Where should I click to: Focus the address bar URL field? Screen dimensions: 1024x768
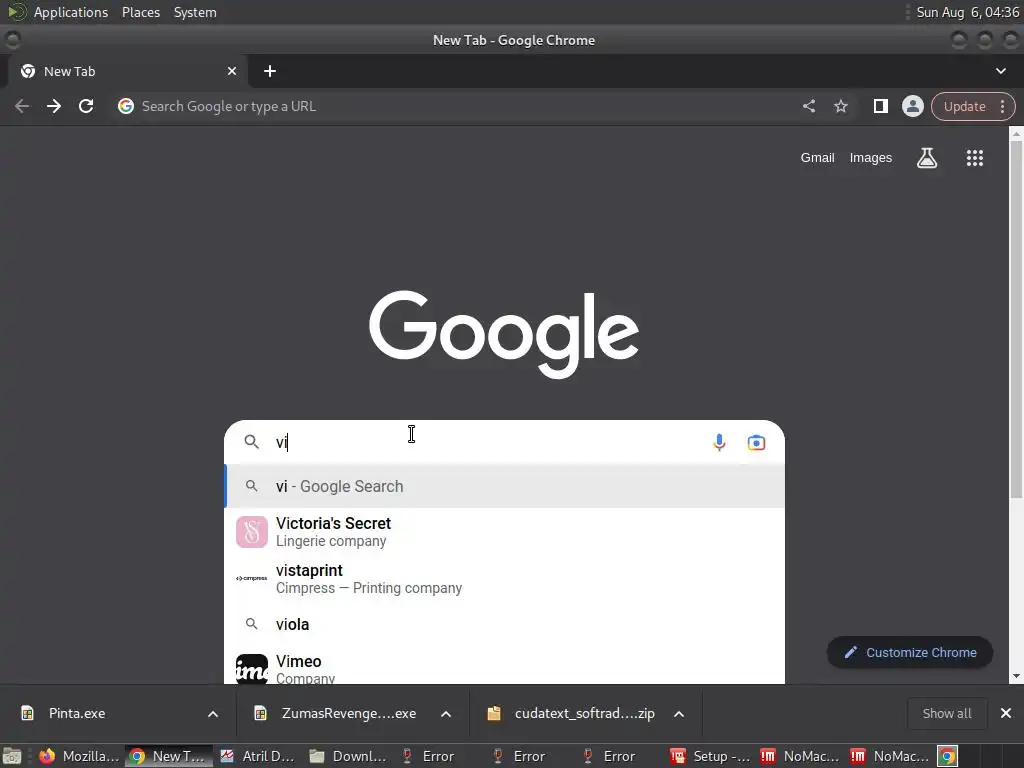(x=457, y=106)
